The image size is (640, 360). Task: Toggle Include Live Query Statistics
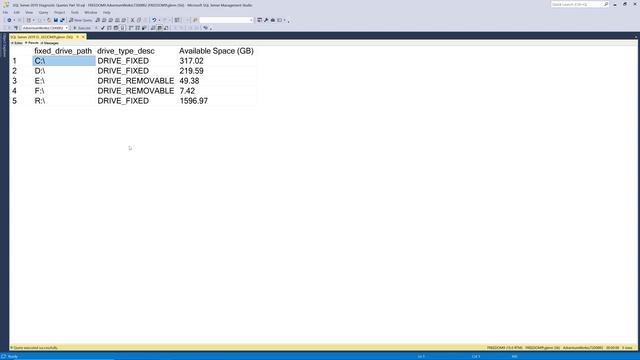(138, 28)
